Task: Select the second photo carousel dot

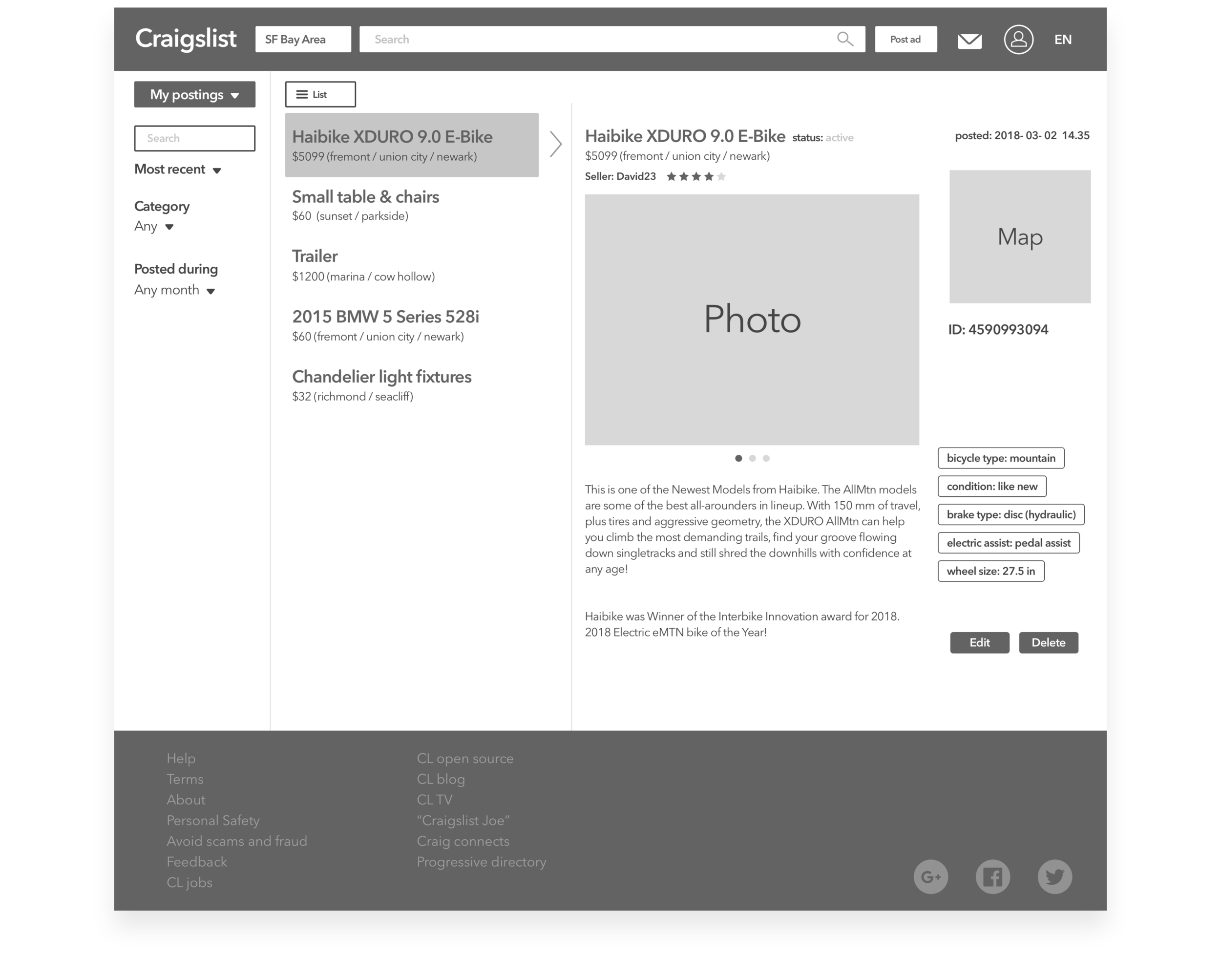Action: pos(752,458)
